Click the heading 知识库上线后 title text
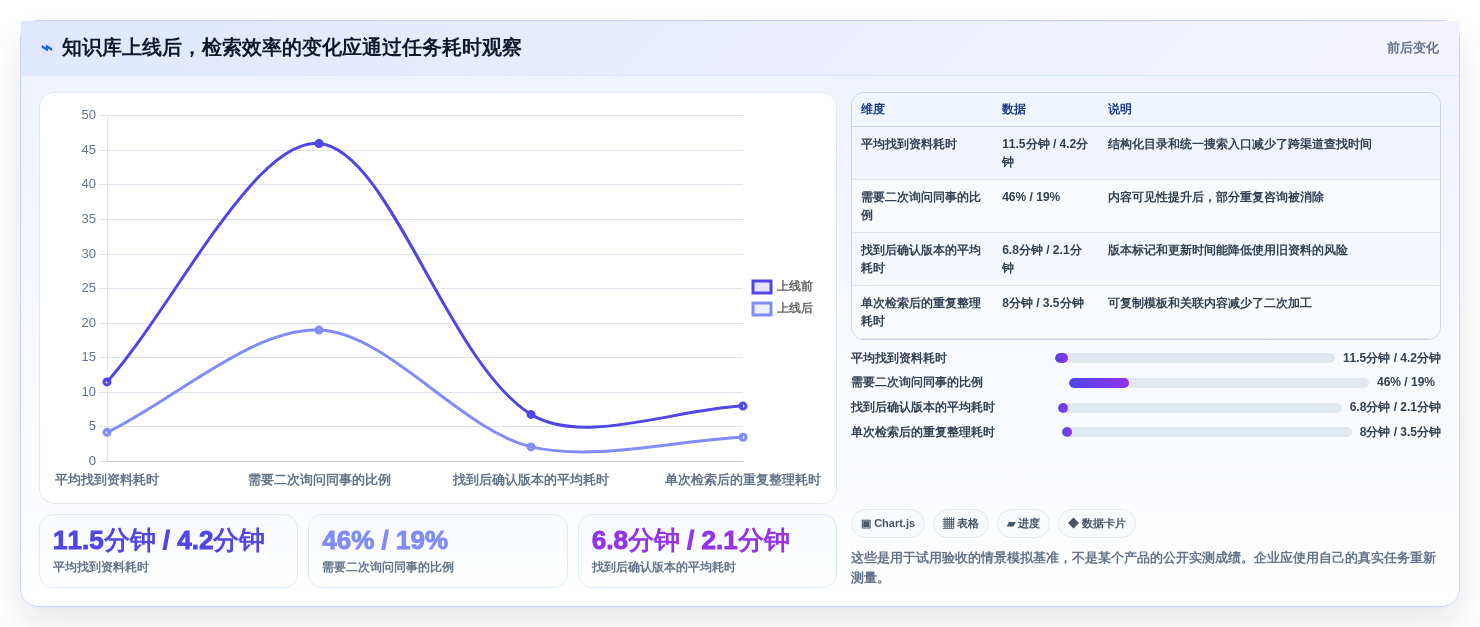1480x627 pixels. [291, 48]
